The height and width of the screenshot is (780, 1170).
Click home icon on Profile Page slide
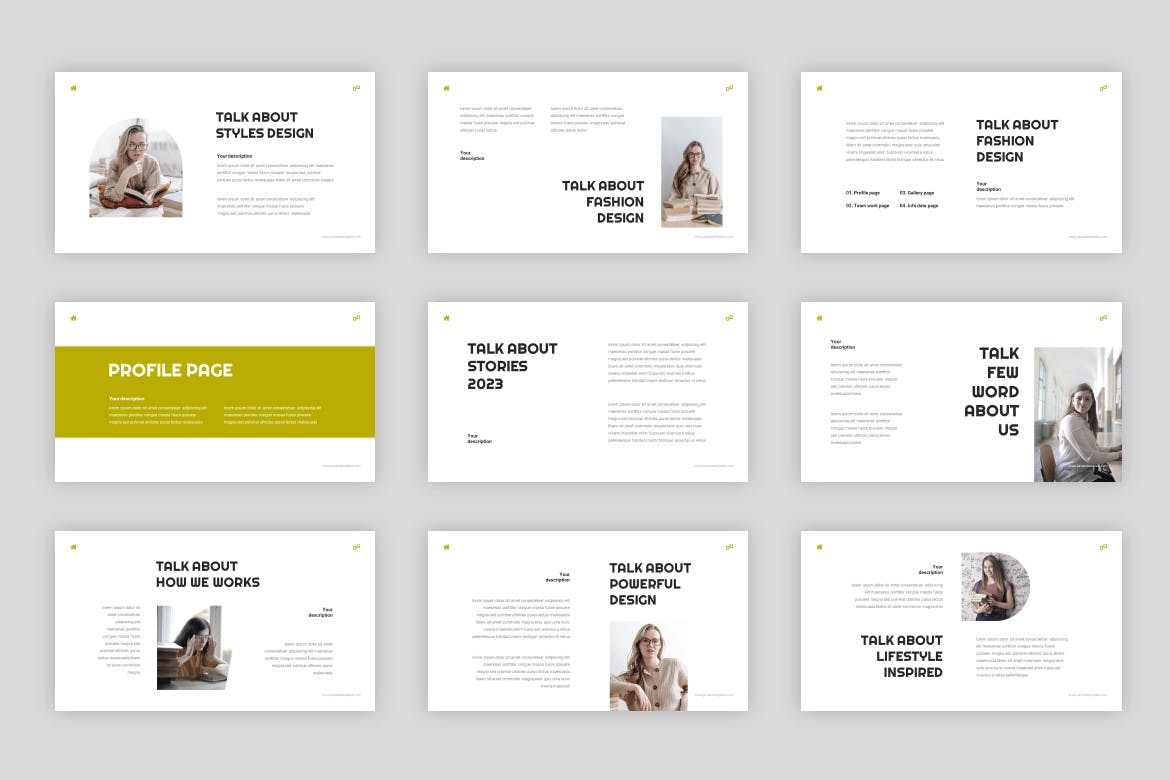click(x=73, y=318)
